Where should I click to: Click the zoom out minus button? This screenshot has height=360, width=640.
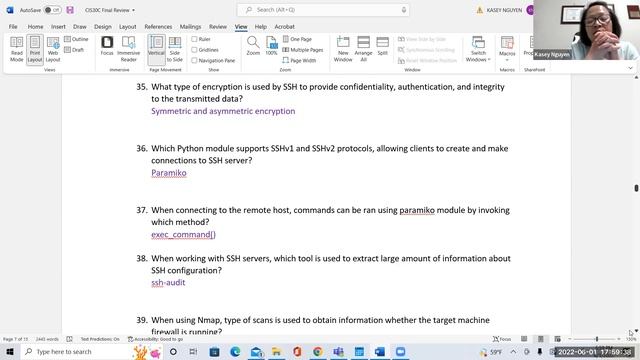pyautogui.click(x=570, y=339)
